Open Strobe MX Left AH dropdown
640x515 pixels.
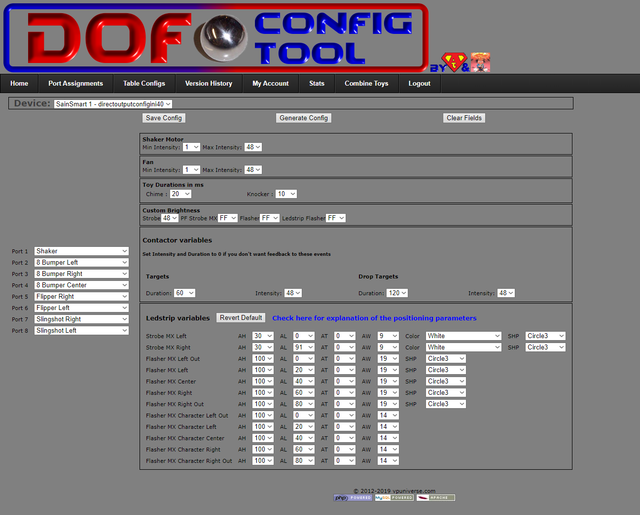pyautogui.click(x=262, y=336)
